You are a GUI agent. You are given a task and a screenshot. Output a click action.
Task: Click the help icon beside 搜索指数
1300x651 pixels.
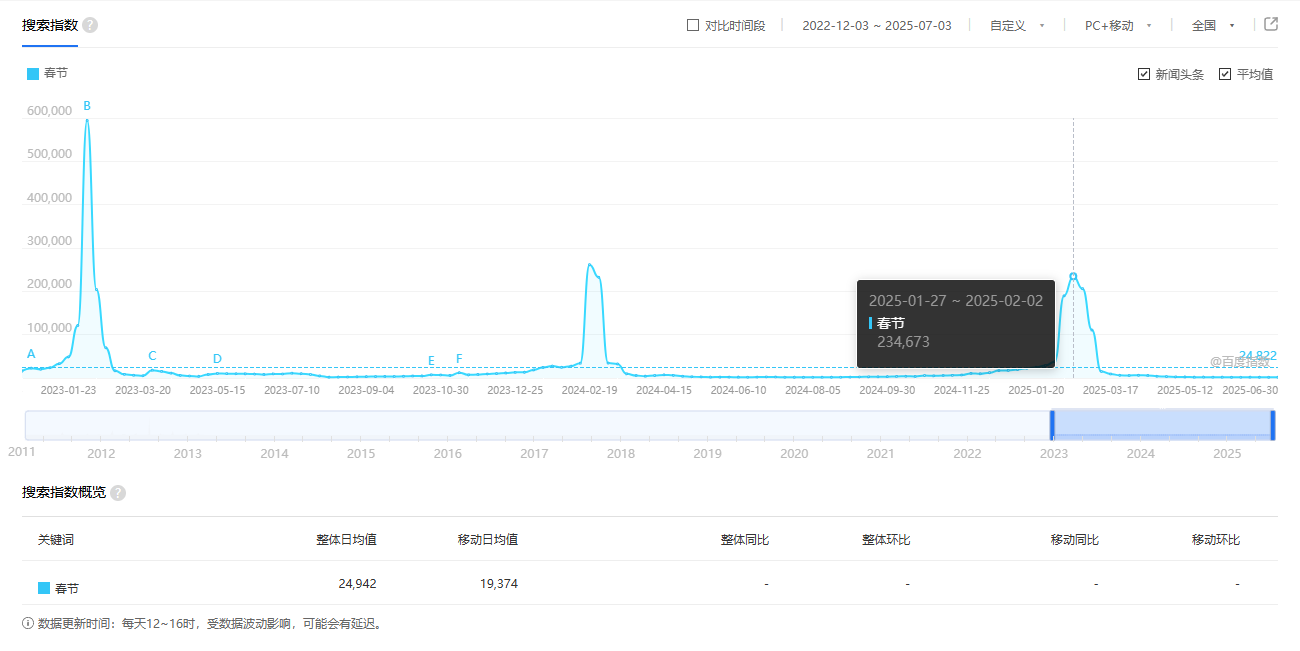(90, 25)
